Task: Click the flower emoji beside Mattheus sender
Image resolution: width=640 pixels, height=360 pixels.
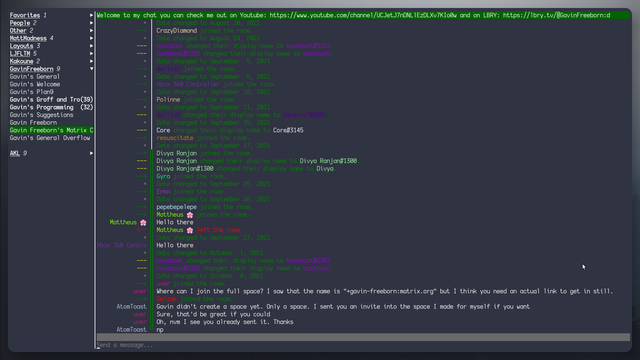Action: pyautogui.click(x=143, y=222)
